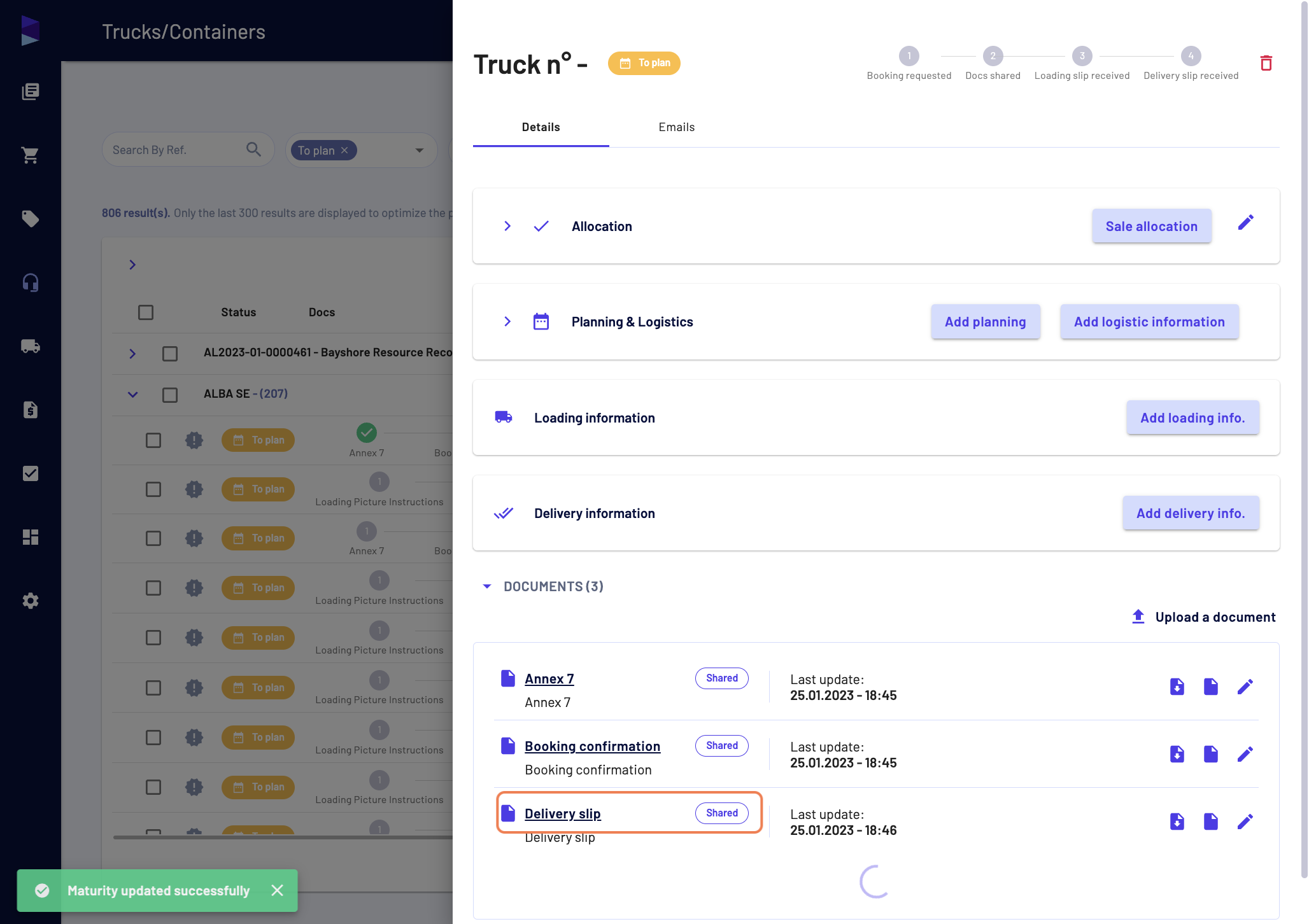The height and width of the screenshot is (924, 1309).
Task: Open the invoice document sidebar item
Action: click(x=30, y=410)
